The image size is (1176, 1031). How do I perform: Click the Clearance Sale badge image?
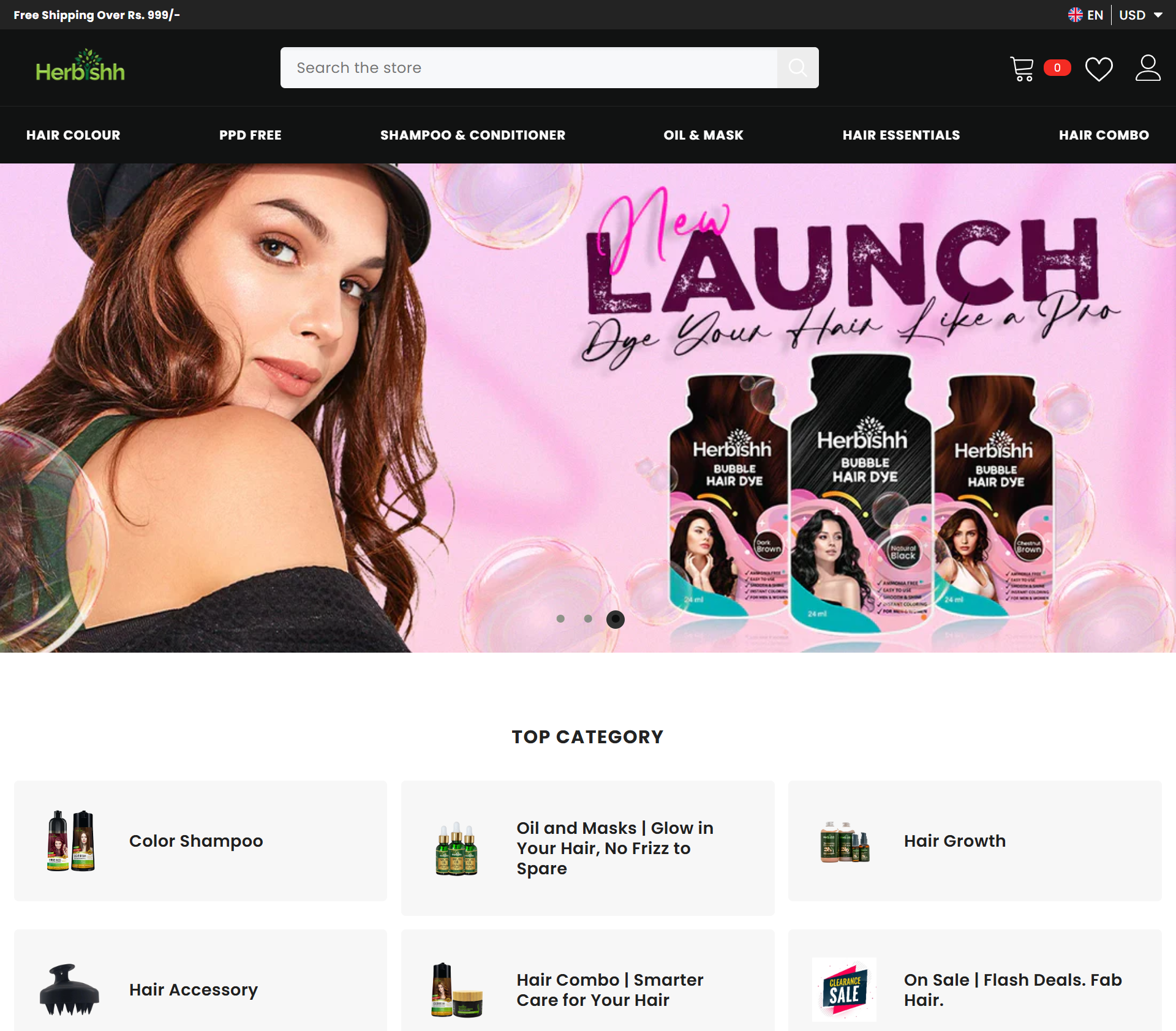843,990
